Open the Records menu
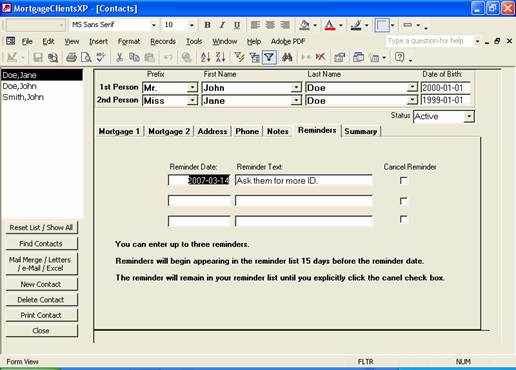The width and height of the screenshot is (516, 370). coord(163,41)
